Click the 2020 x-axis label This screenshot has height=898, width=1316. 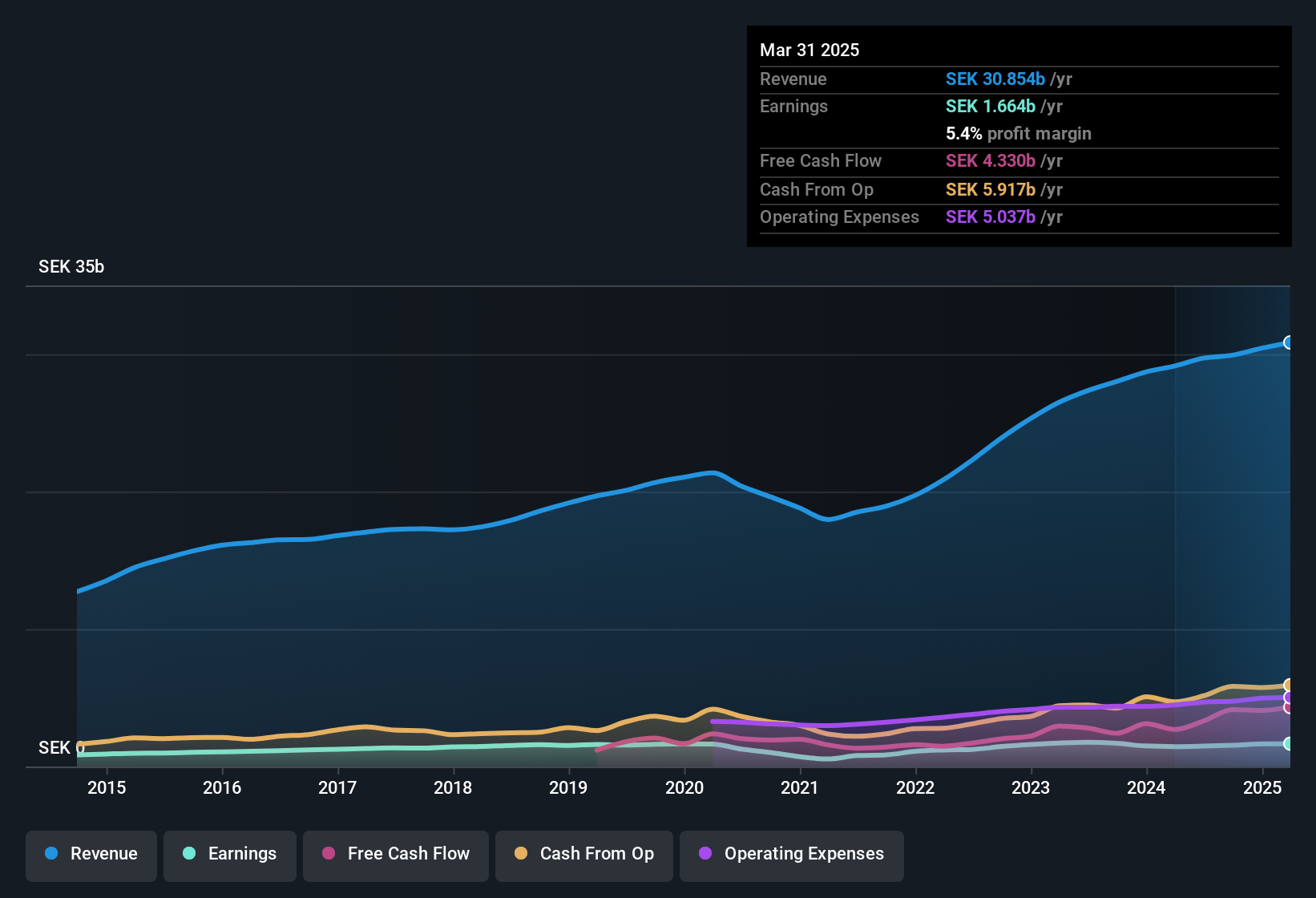tap(684, 787)
